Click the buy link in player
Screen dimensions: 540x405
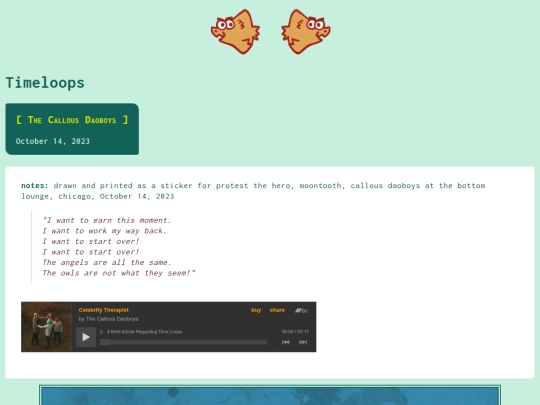pos(256,310)
